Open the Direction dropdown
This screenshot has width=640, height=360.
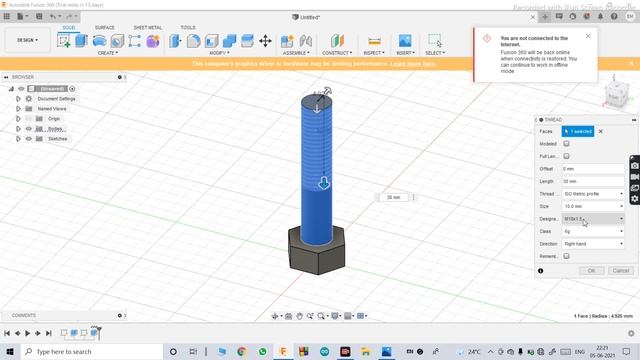pos(593,244)
